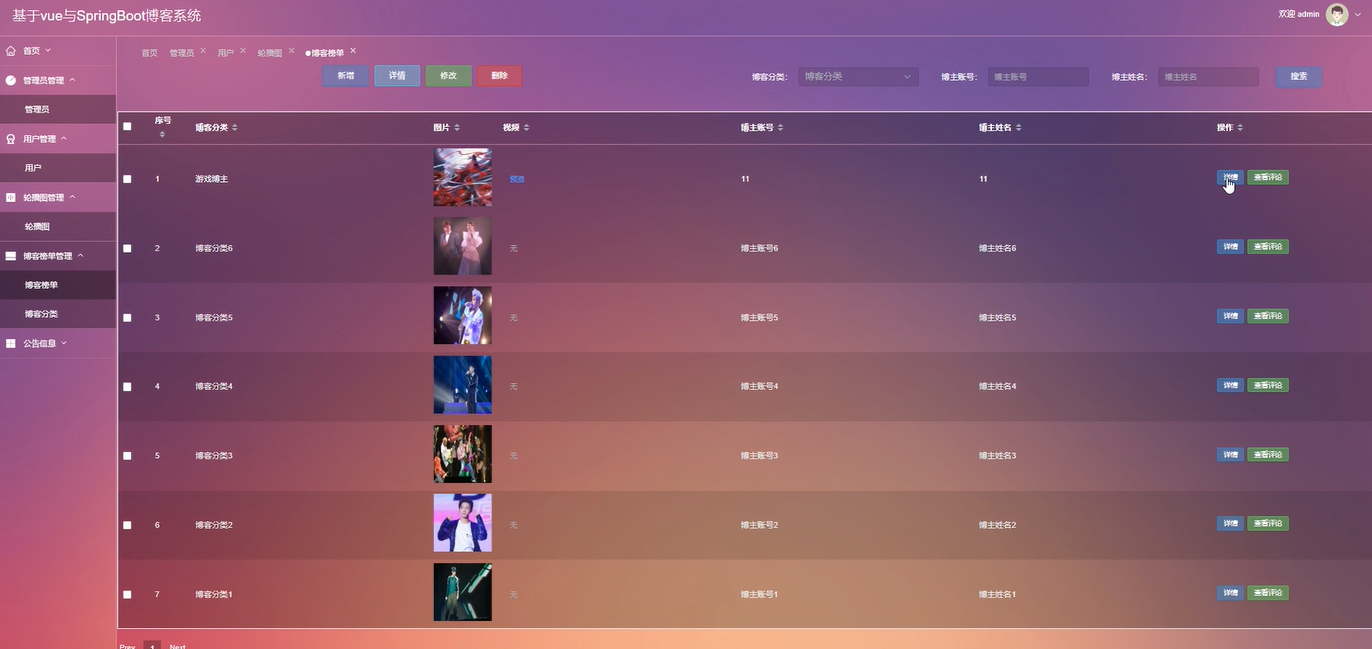Click the 搜索 button

coord(1298,76)
